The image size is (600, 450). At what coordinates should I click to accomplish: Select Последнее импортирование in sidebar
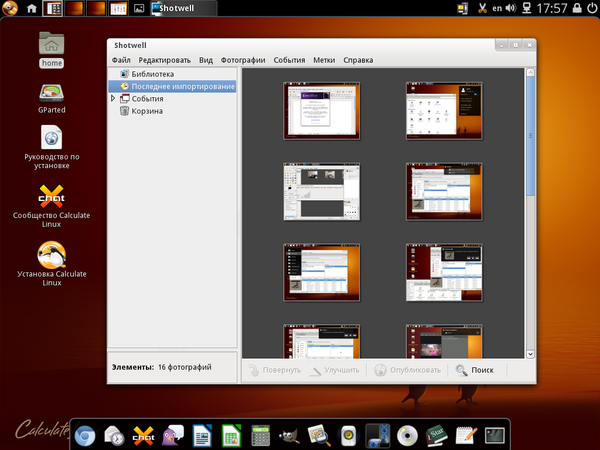pyautogui.click(x=175, y=87)
